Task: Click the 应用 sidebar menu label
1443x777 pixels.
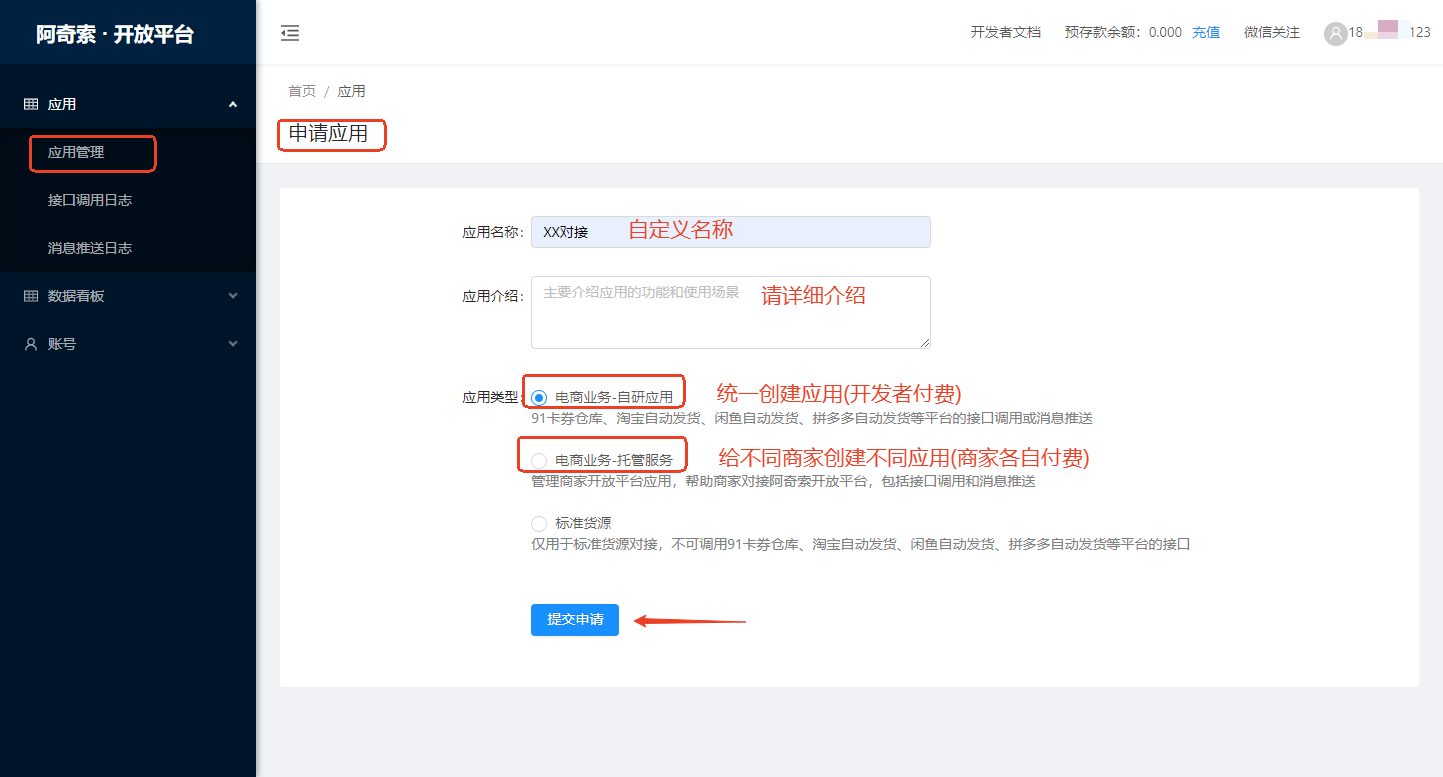Action: click(62, 104)
